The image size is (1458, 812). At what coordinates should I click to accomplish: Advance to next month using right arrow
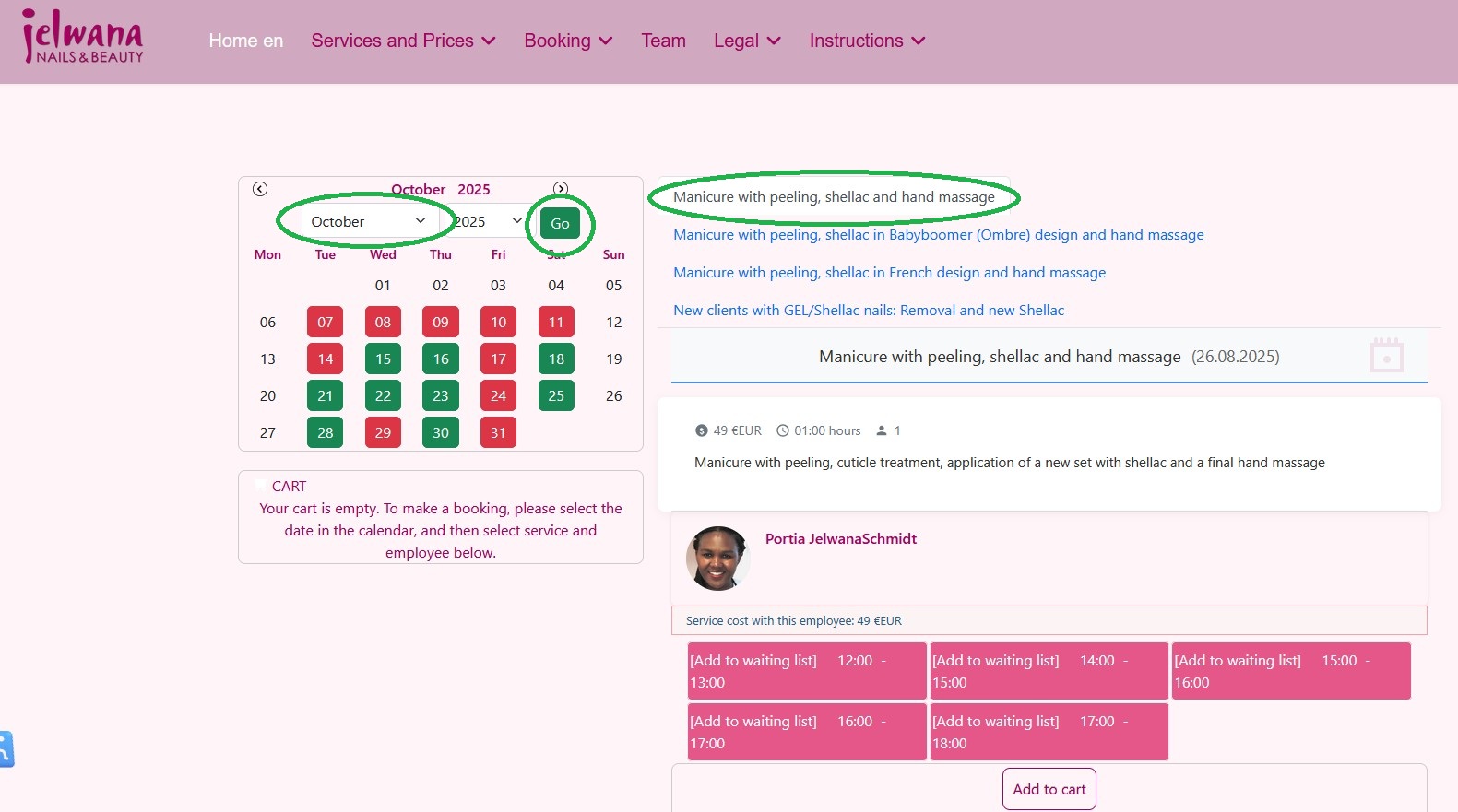pyautogui.click(x=560, y=189)
